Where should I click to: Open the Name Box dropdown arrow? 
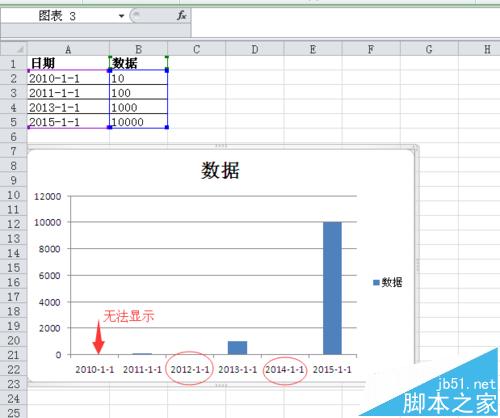[121, 16]
